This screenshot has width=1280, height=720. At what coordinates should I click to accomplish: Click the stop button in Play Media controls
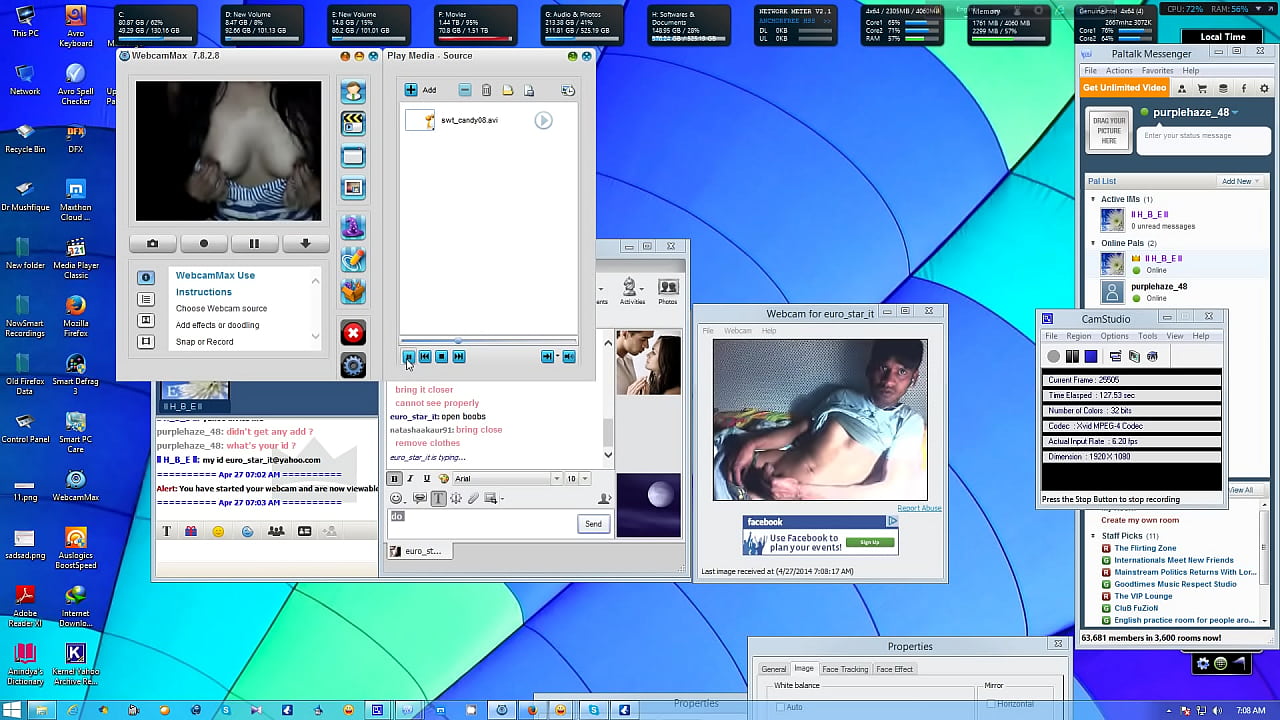click(x=441, y=357)
